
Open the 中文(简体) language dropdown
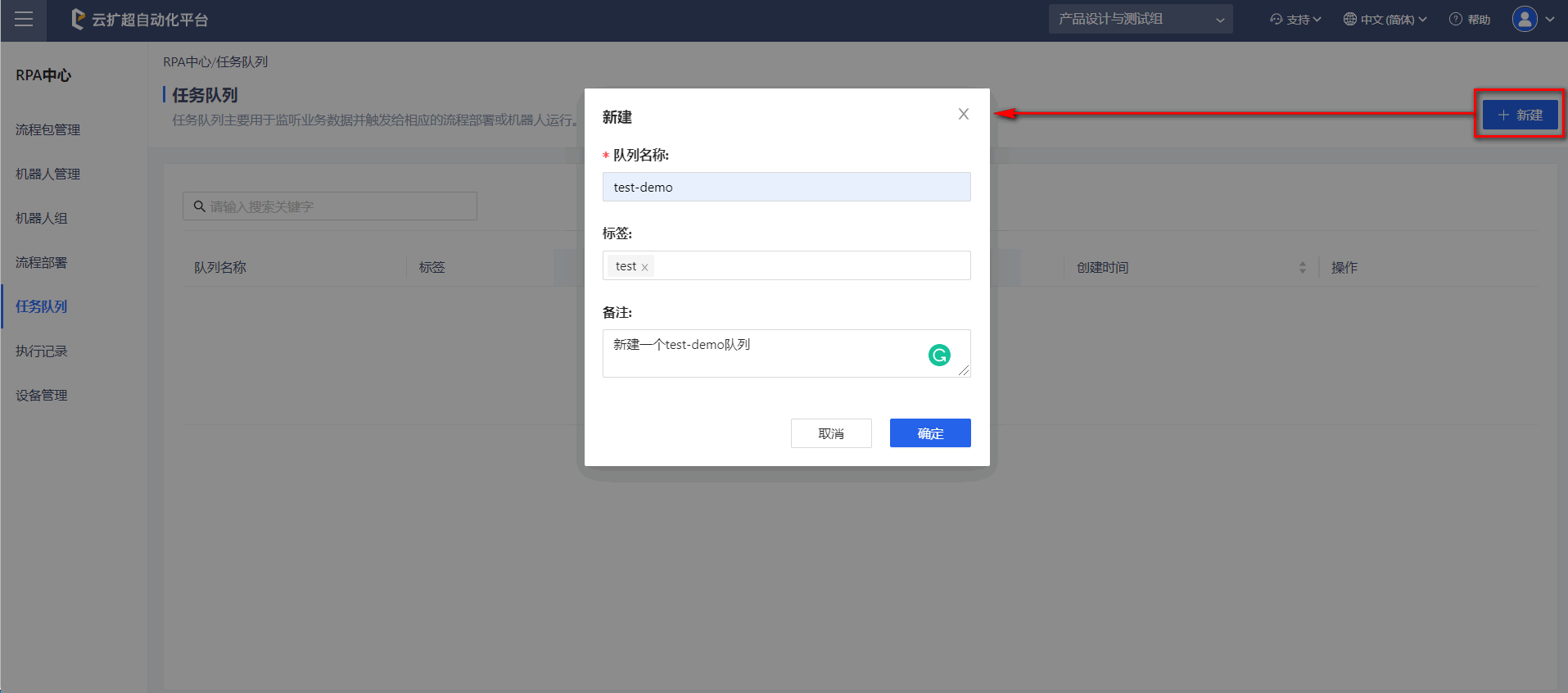point(1385,19)
